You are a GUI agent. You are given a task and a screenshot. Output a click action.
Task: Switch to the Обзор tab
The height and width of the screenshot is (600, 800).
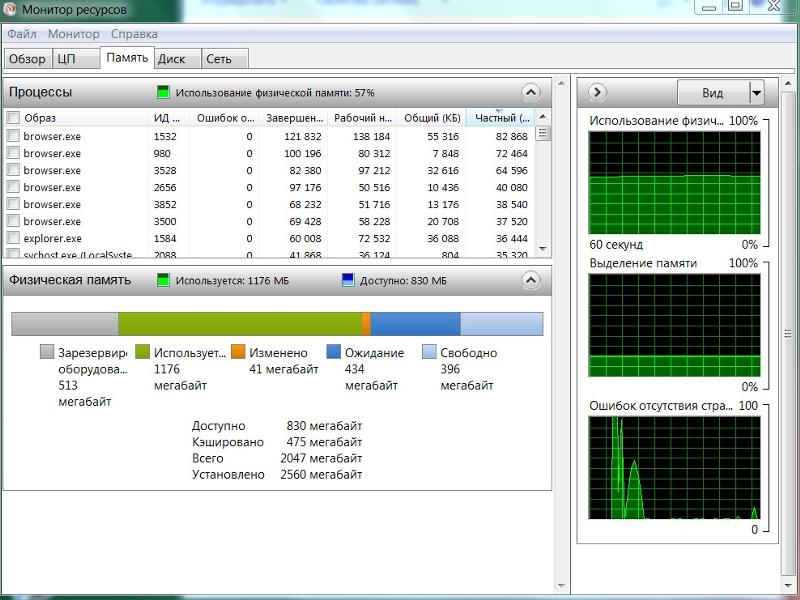[27, 59]
